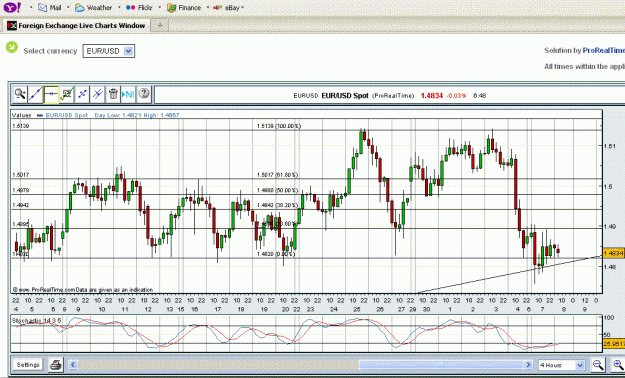Screen dimensions: 625x378
Task: Open Weather from the Yahoo toolbar
Action: pos(94,8)
